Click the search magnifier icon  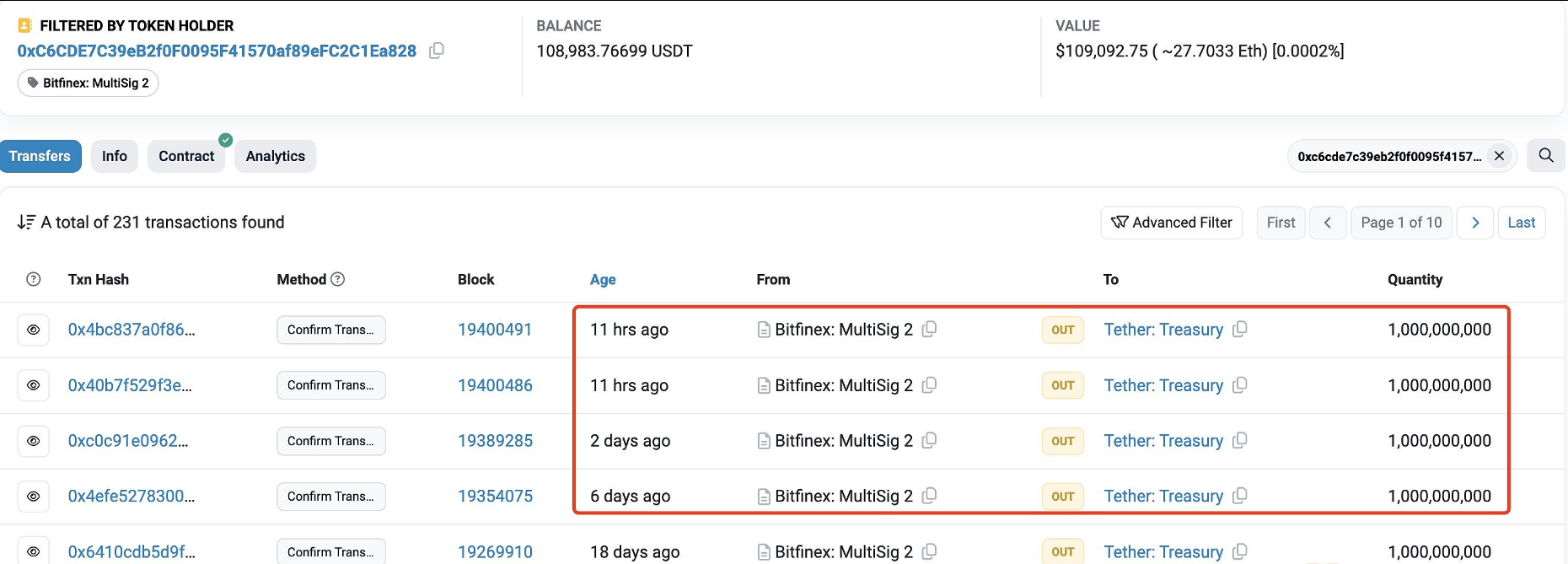[x=1546, y=156]
